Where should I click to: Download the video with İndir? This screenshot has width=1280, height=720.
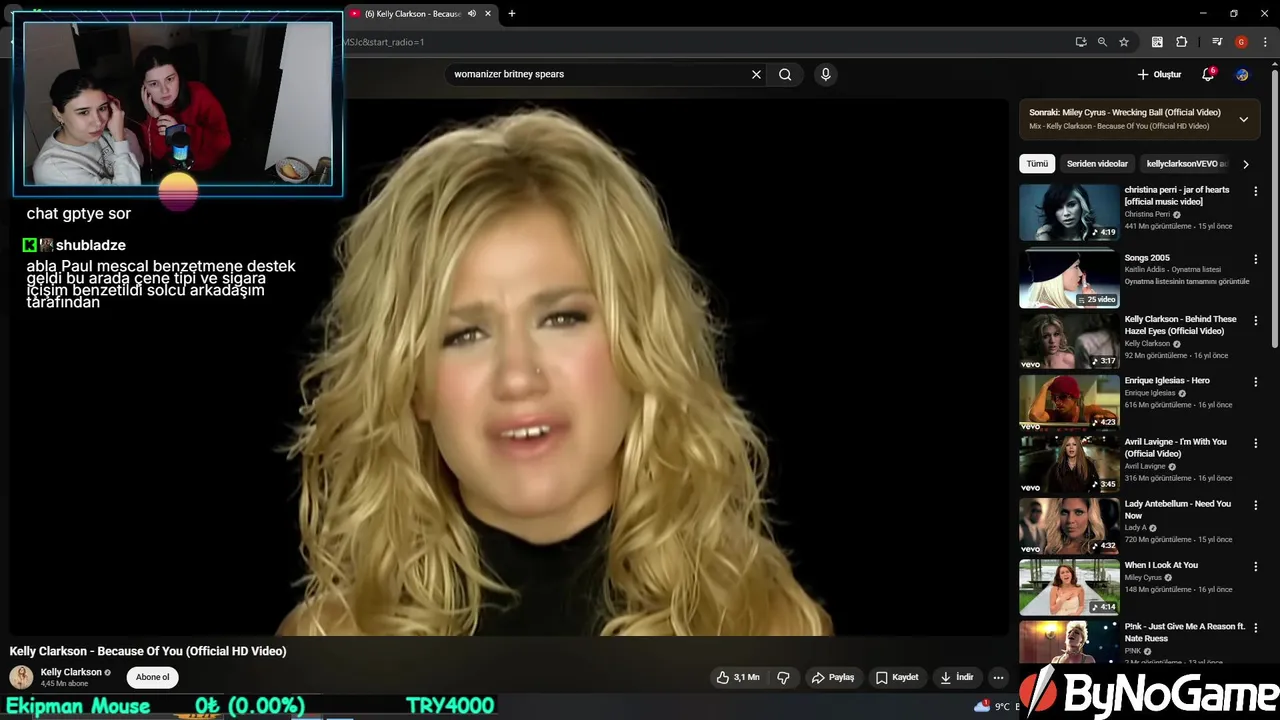956,677
